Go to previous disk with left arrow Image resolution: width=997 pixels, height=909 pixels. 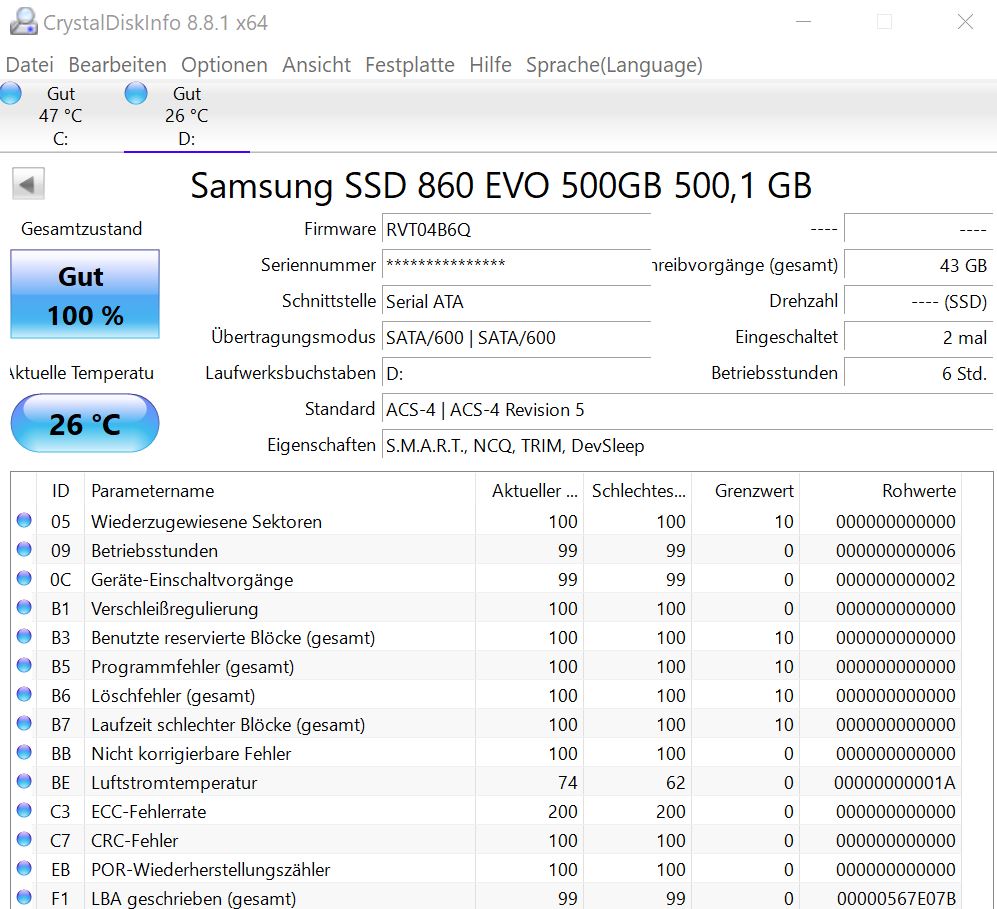point(28,184)
